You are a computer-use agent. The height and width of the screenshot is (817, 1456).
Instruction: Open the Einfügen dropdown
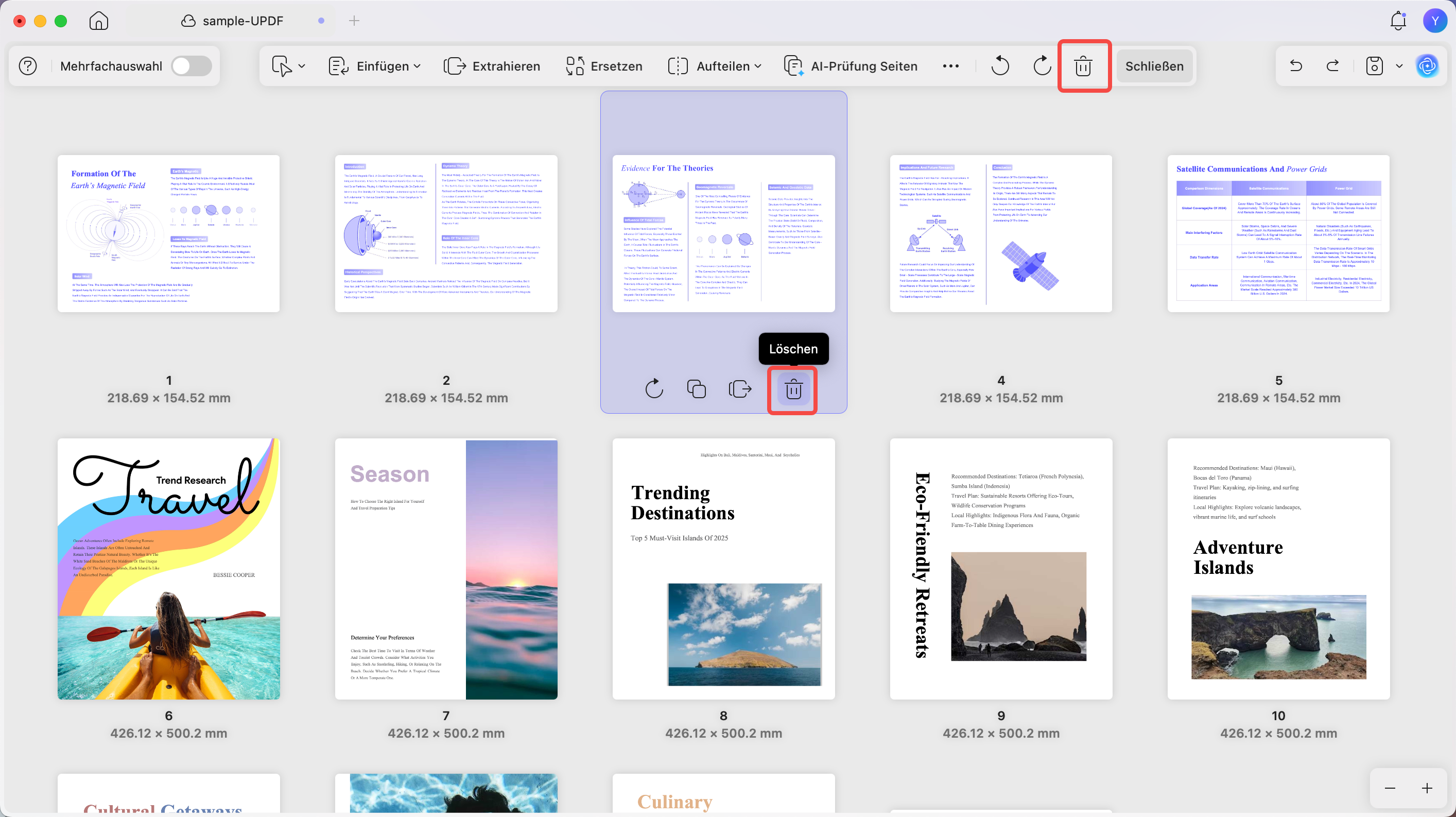pyautogui.click(x=374, y=66)
